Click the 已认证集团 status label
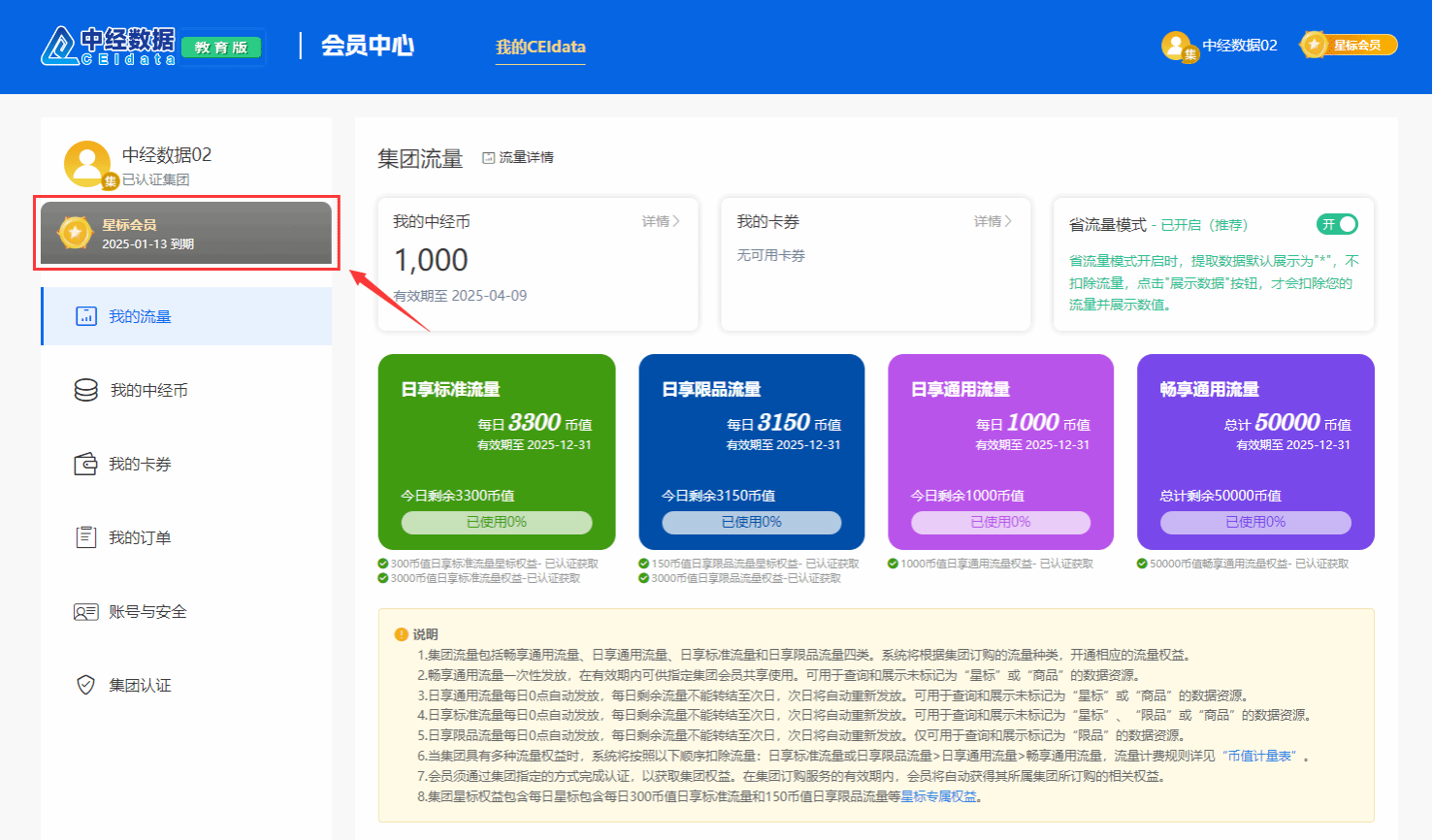 [x=155, y=179]
